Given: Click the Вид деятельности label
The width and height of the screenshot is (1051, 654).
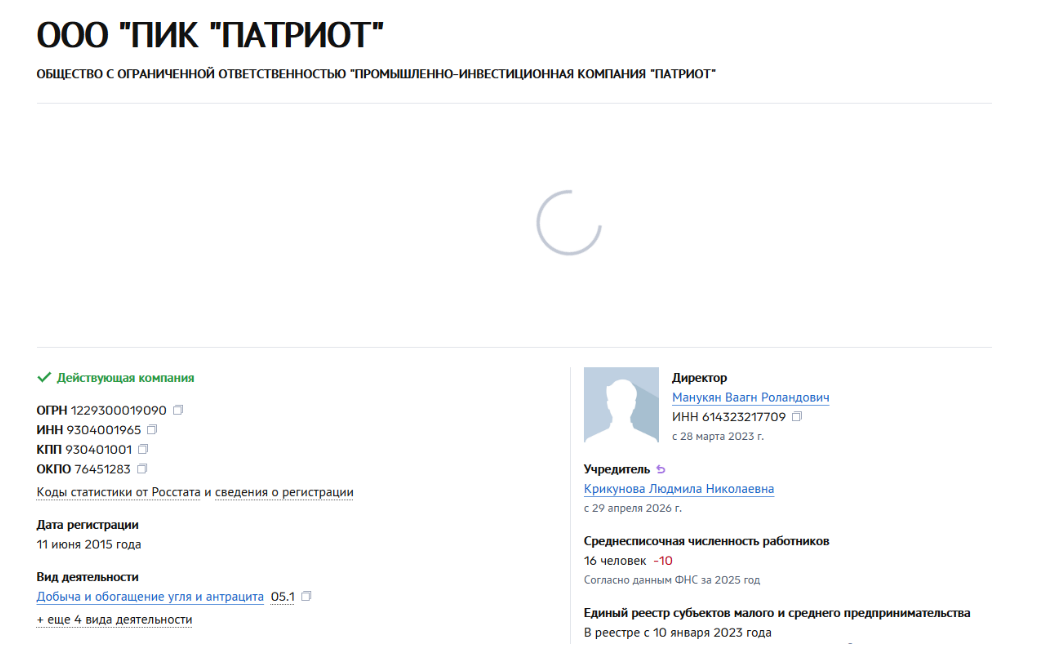Looking at the screenshot, I should tap(87, 577).
